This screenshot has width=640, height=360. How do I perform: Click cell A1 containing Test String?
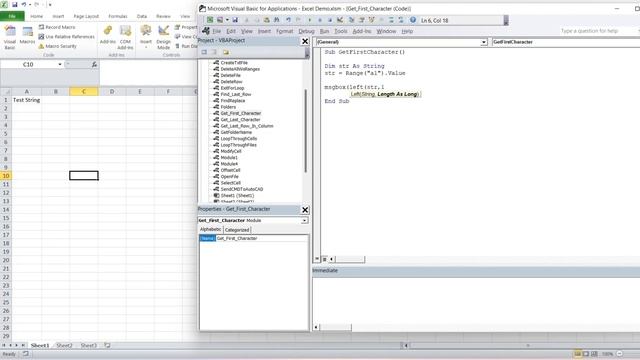tap(27, 100)
